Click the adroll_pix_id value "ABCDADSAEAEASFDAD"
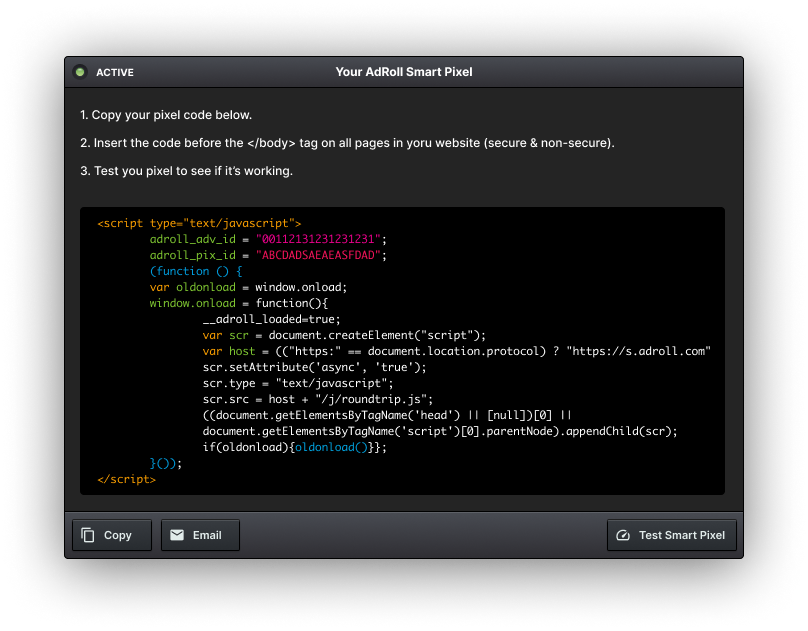 [318, 255]
